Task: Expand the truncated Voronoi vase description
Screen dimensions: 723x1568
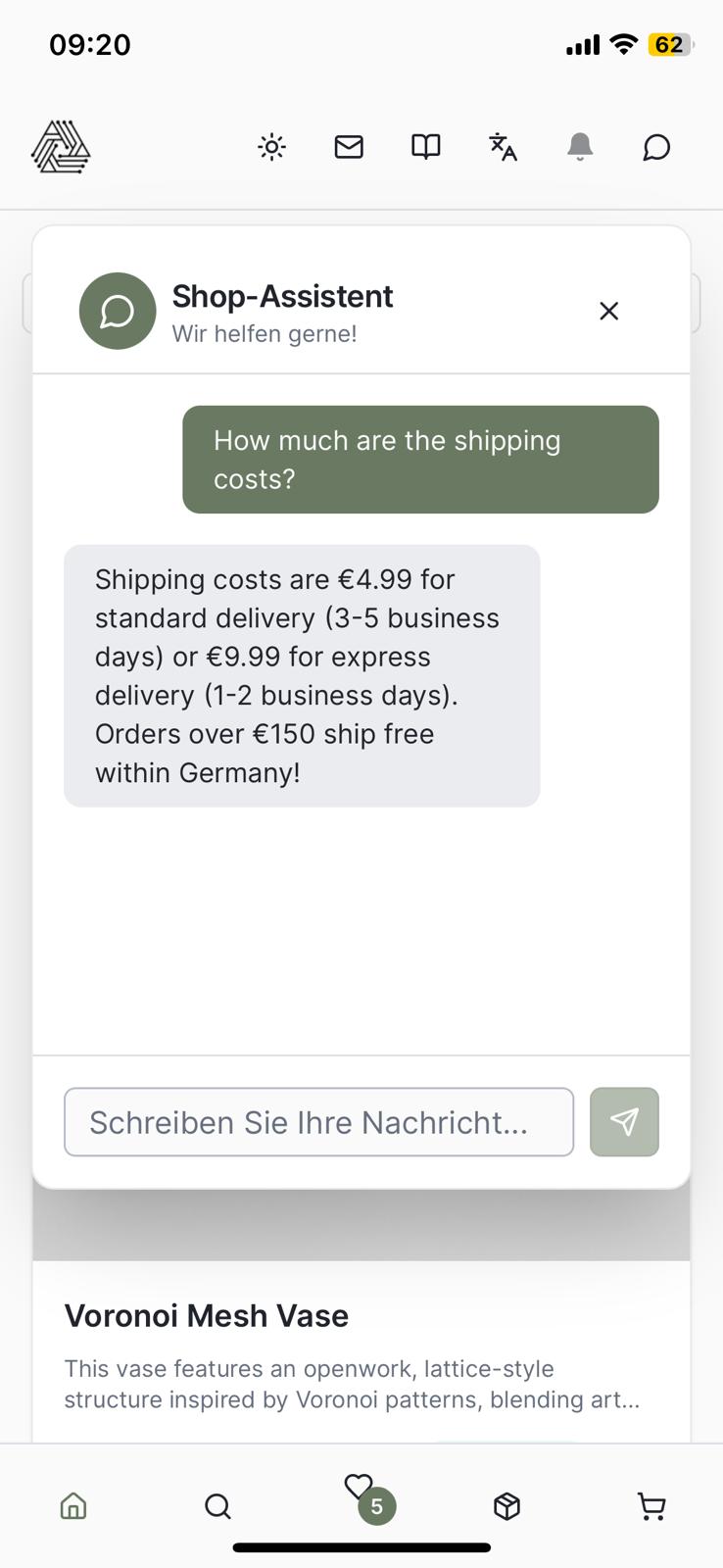Action: pyautogui.click(x=352, y=1384)
